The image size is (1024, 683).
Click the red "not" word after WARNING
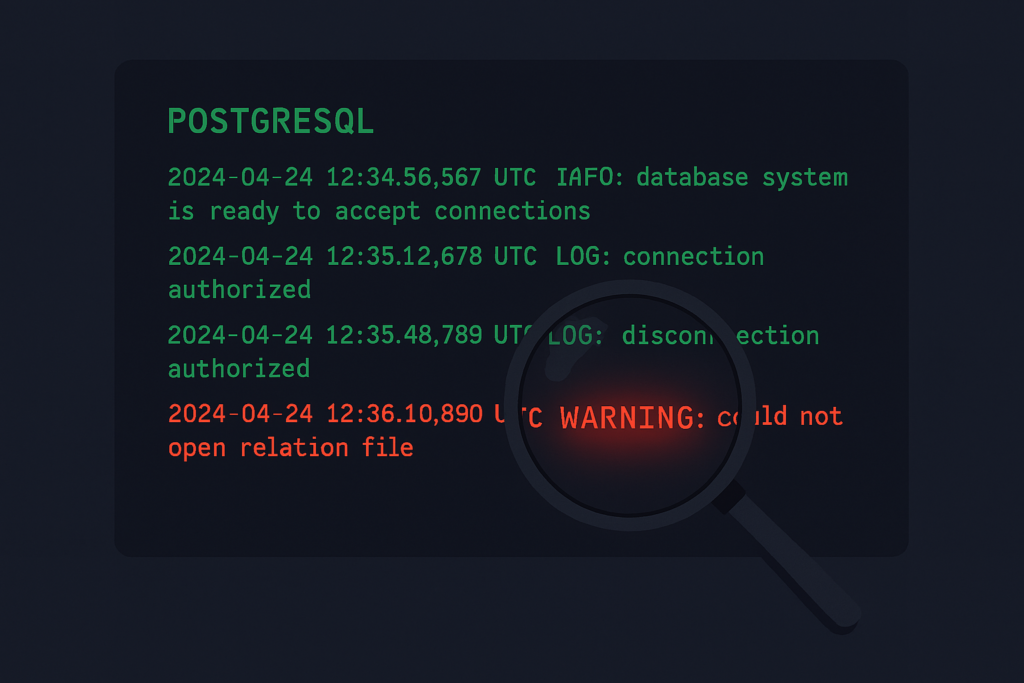click(x=820, y=415)
